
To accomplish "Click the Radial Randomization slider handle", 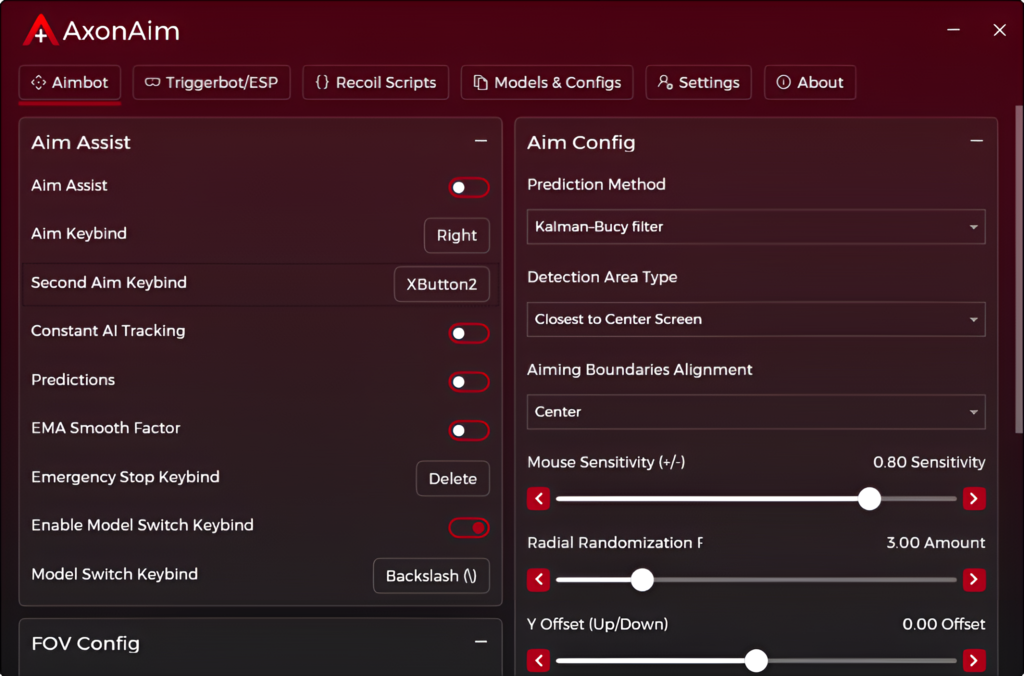I will (x=642, y=579).
